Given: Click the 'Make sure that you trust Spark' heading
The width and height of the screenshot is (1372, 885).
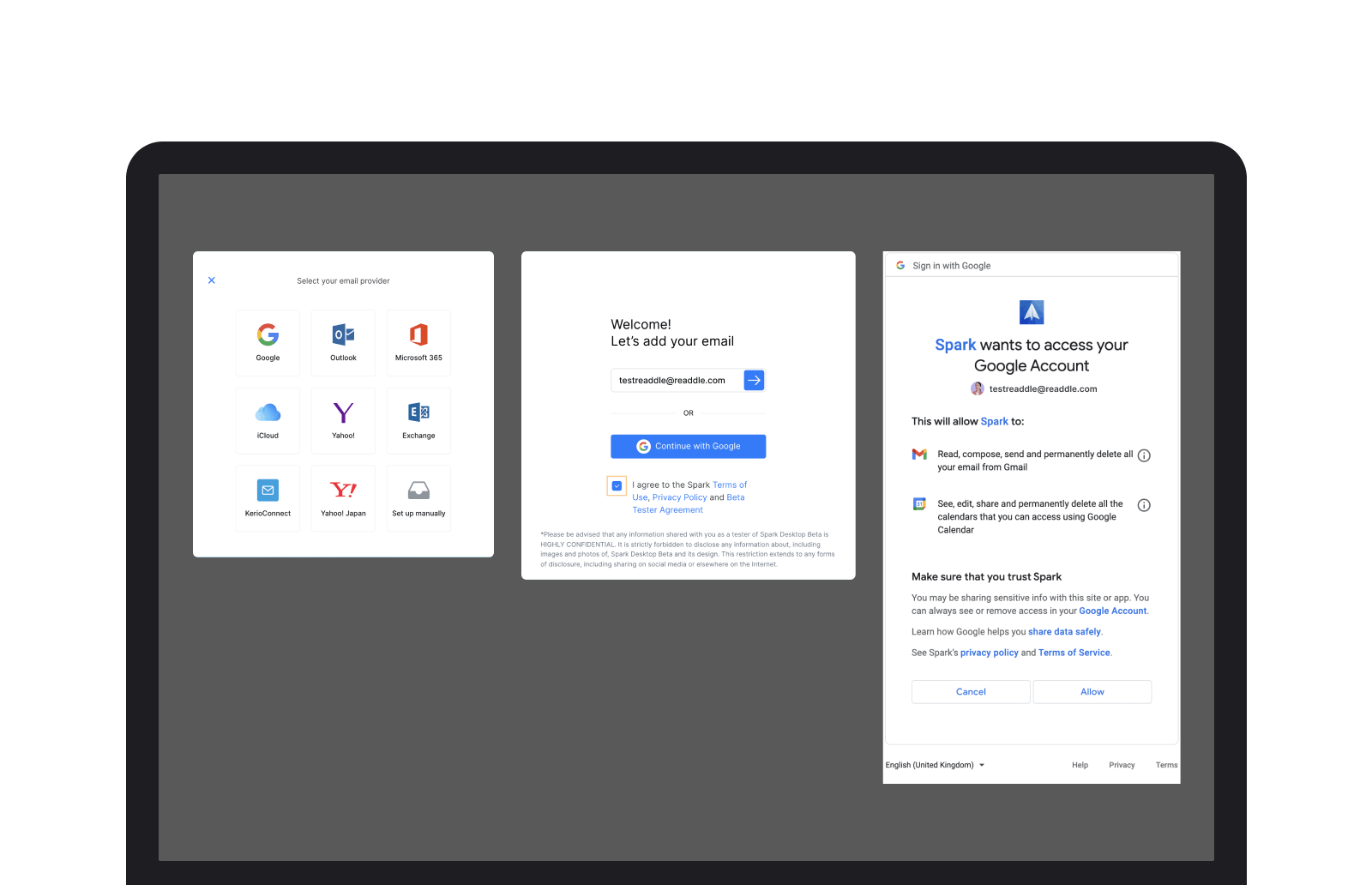Looking at the screenshot, I should point(986,577).
